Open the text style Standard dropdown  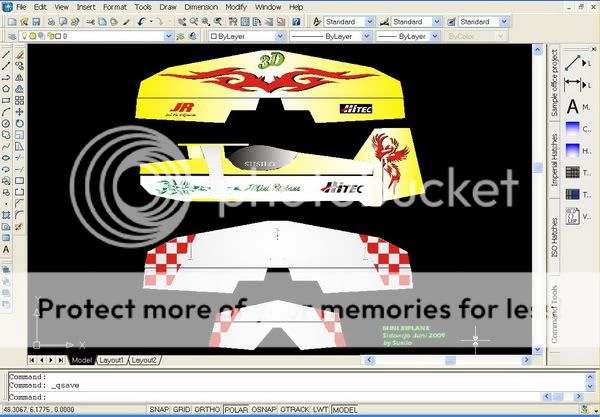[x=369, y=22]
